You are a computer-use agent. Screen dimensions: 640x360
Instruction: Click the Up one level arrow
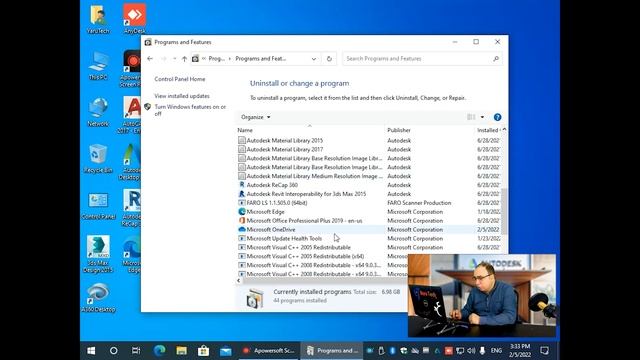[x=184, y=59]
